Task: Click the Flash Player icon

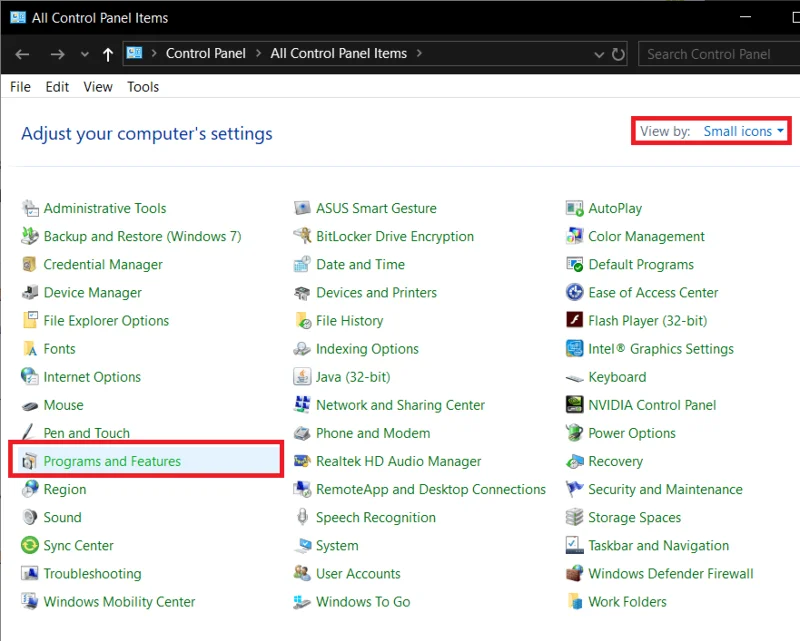Action: click(574, 320)
